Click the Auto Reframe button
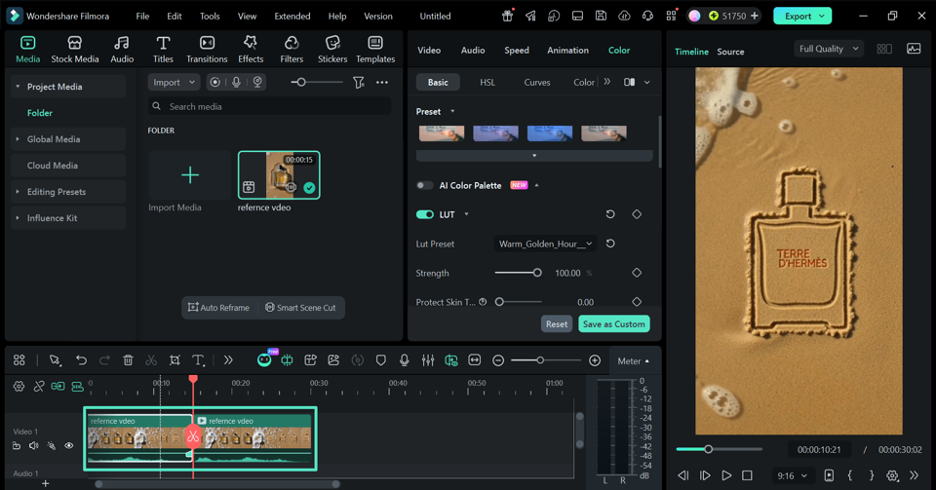Image resolution: width=936 pixels, height=490 pixels. click(218, 307)
